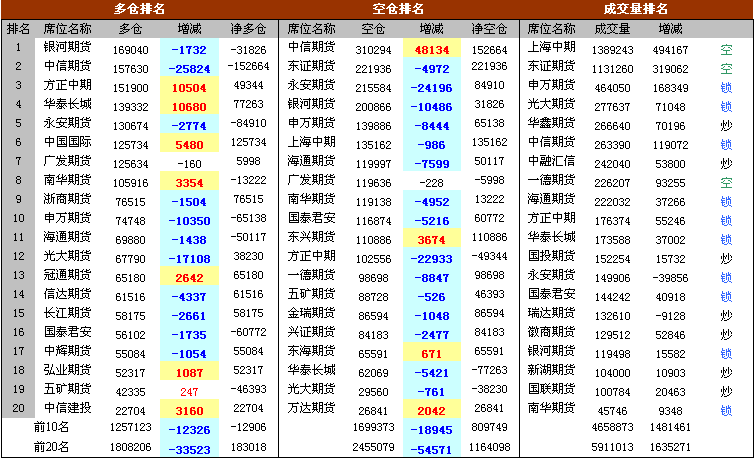755x458 pixels.
Task: Select seat name 弘业期货
Action: coord(67,370)
